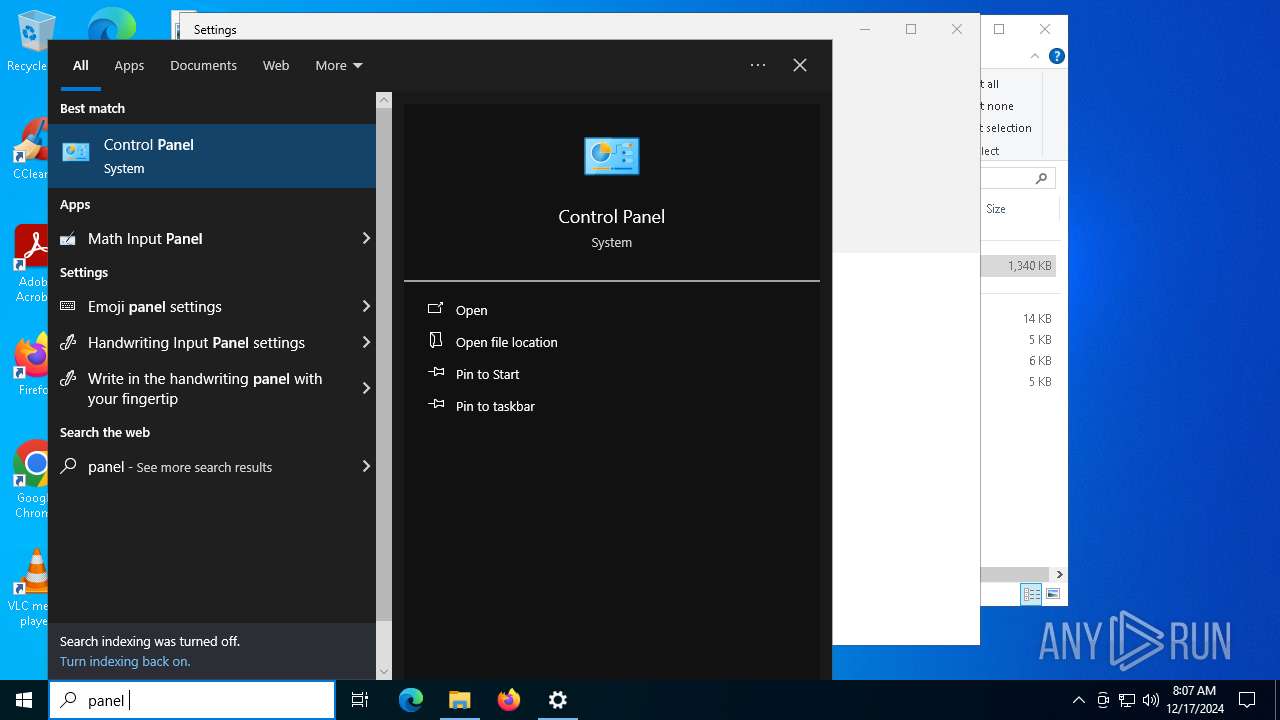1280x720 pixels.
Task: Switch to Settings app on the taskbar
Action: (x=558, y=700)
